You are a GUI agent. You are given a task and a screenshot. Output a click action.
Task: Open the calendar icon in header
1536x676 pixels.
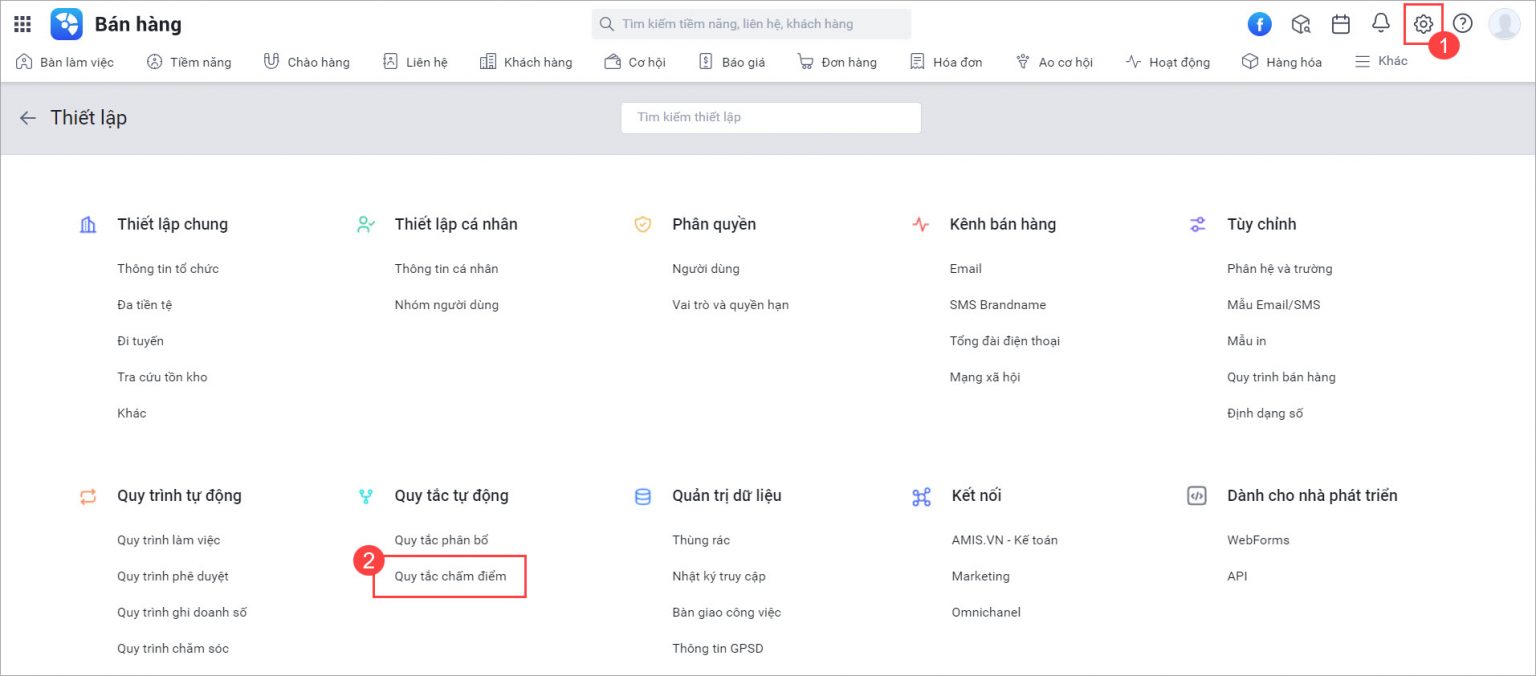(1341, 24)
